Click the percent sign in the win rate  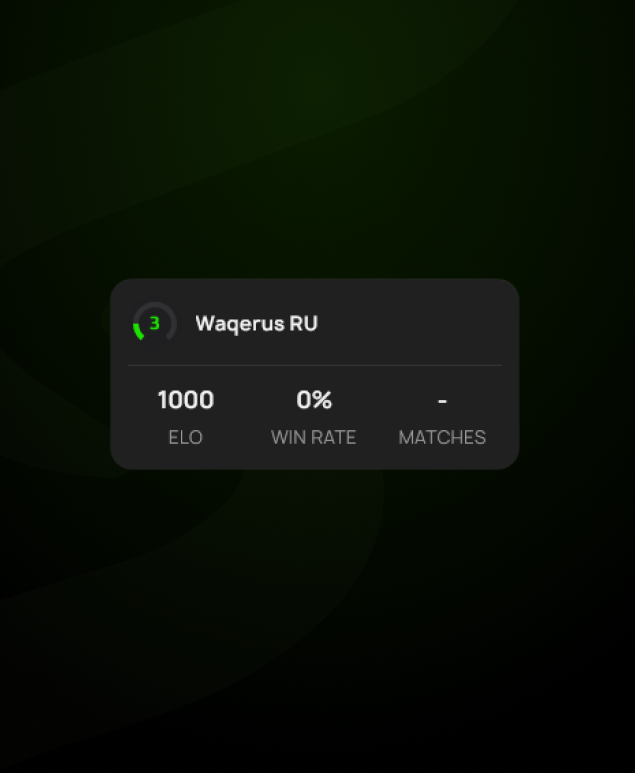coord(322,399)
